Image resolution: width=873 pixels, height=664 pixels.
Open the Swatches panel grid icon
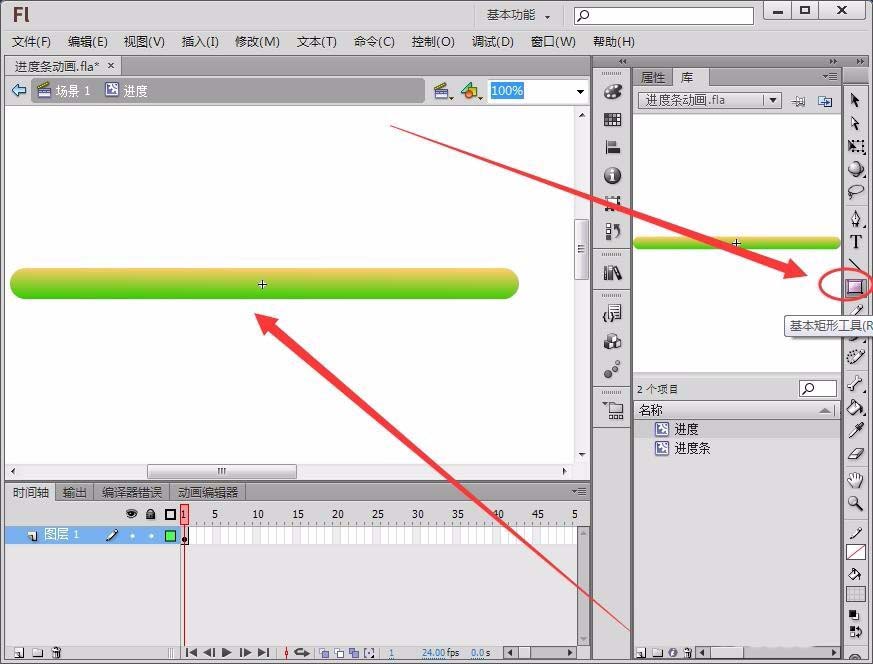point(612,120)
